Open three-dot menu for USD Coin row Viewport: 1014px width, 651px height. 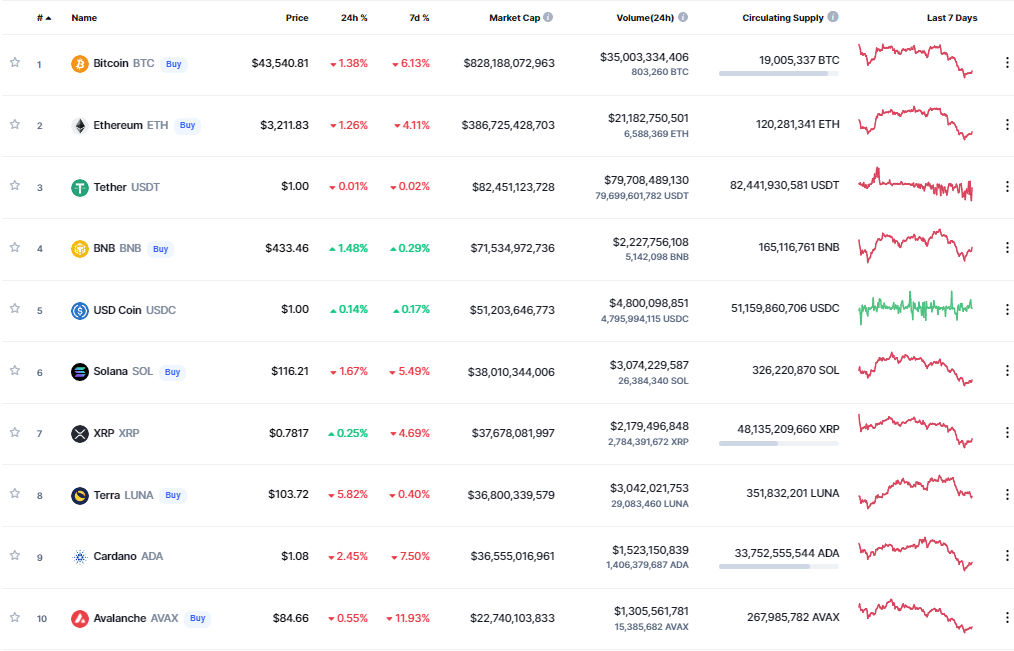pyautogui.click(x=1007, y=309)
